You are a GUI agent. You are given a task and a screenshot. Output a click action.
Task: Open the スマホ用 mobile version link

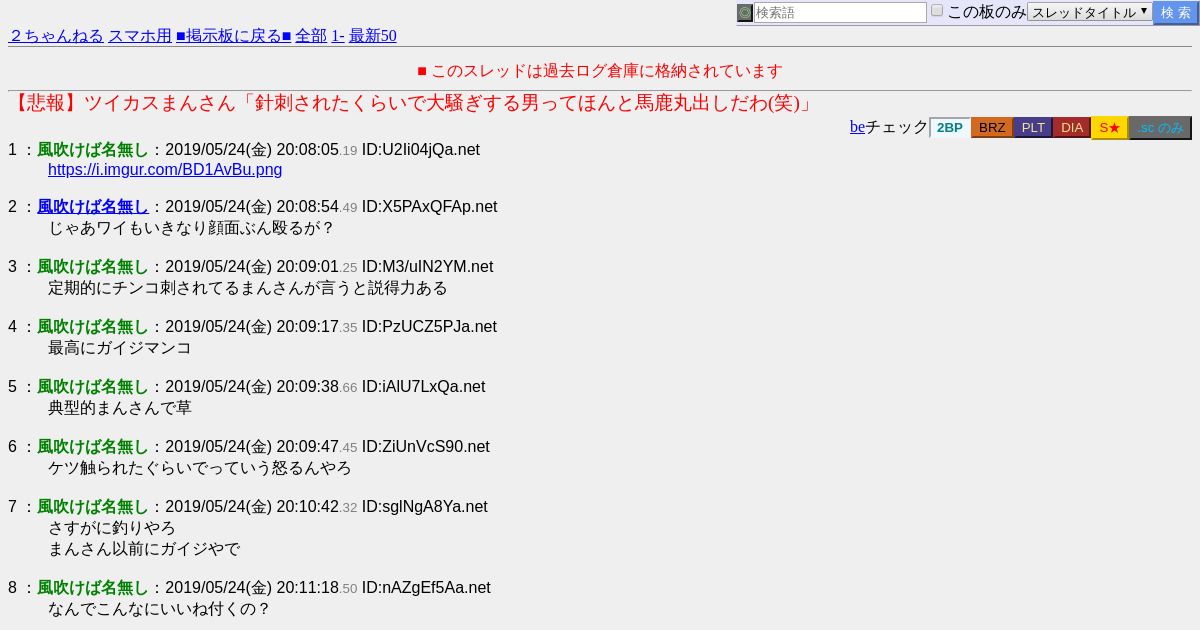140,36
